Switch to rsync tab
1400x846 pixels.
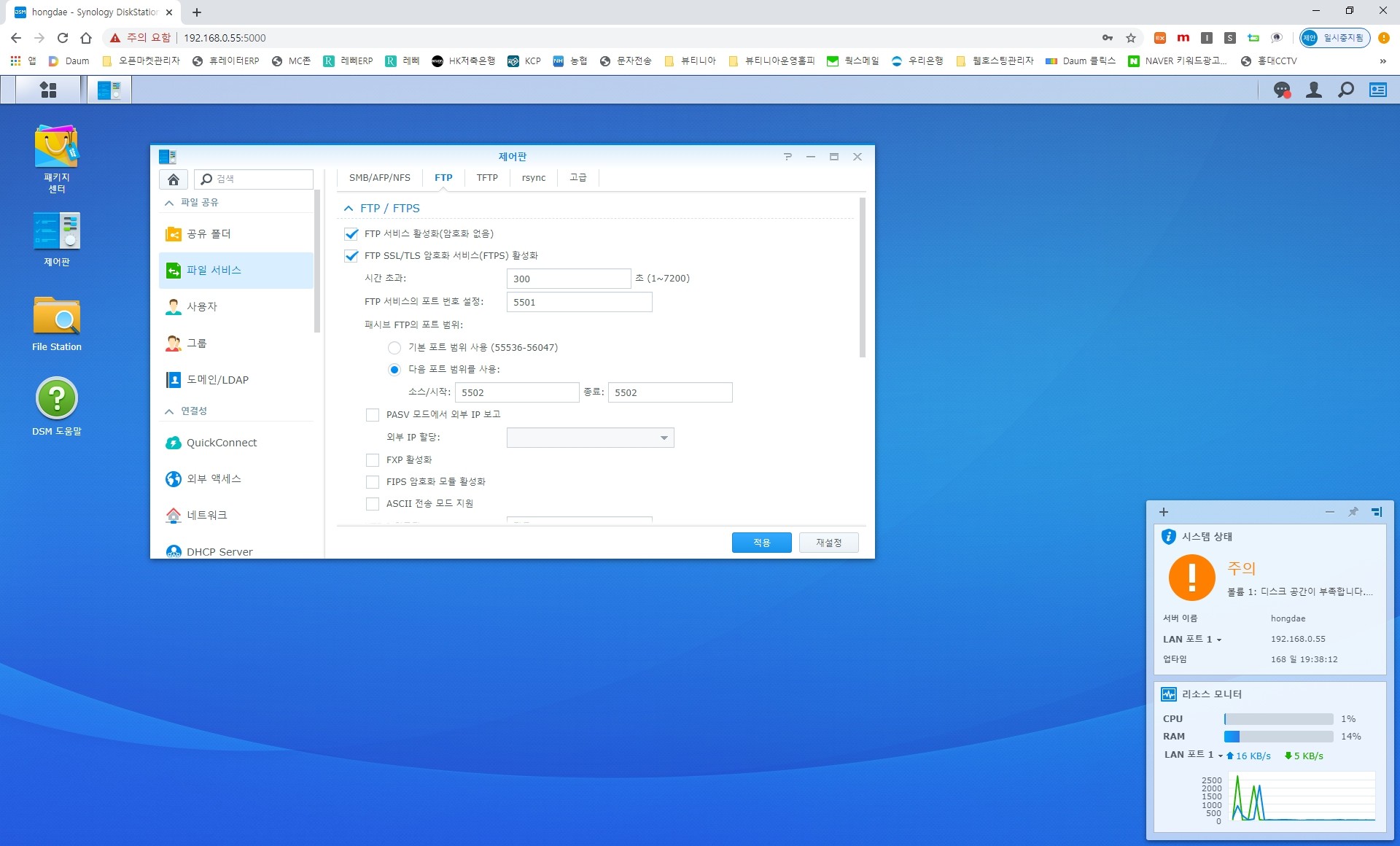click(x=534, y=178)
